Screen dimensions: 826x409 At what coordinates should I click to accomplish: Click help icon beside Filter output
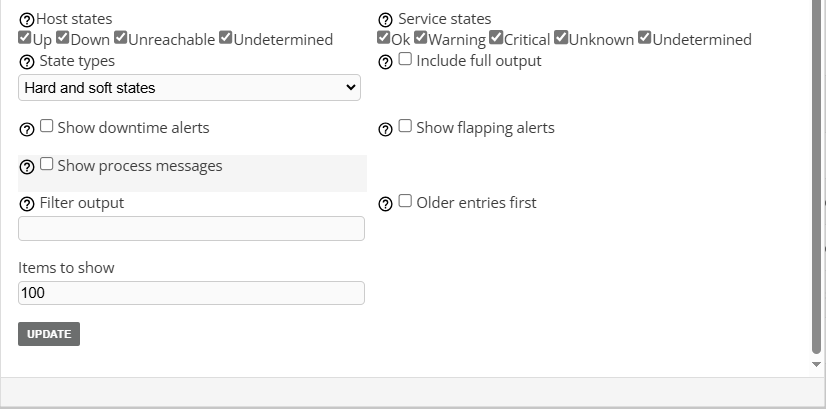tap(27, 204)
